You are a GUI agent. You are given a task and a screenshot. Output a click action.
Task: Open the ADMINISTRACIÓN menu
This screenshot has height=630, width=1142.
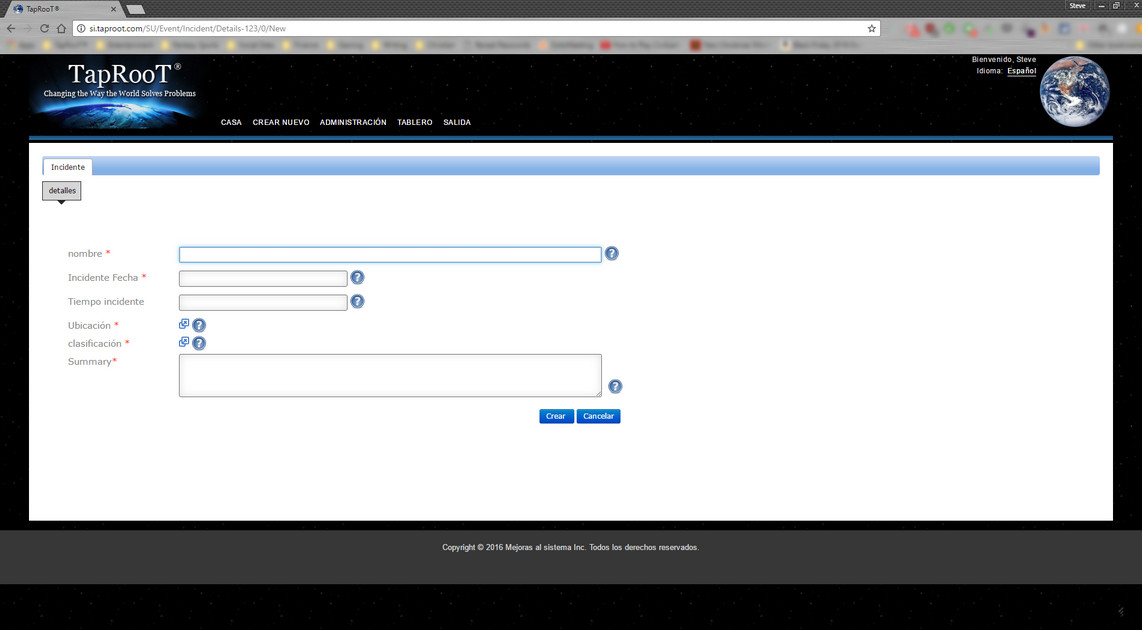(353, 122)
